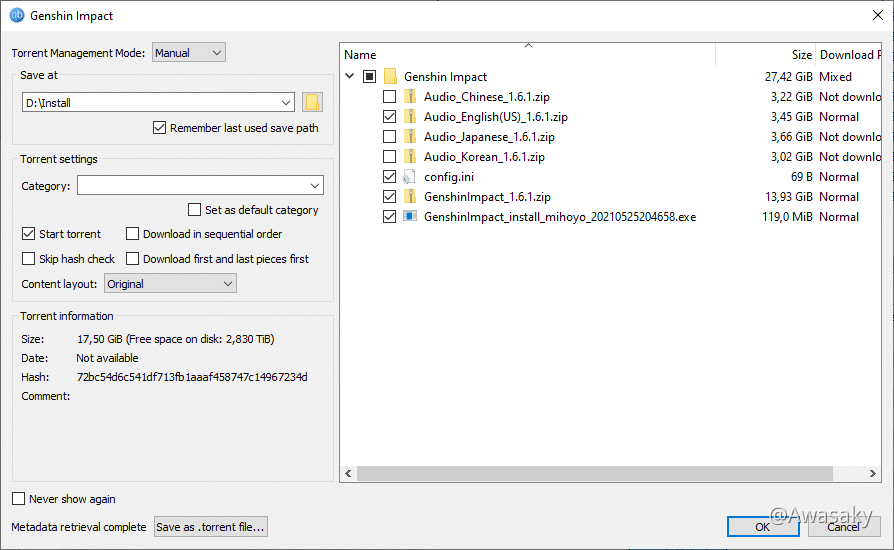This screenshot has width=894, height=550.
Task: Click the zip icon of Audio_Chinese_1.6.1.zip
Action: pos(410,96)
